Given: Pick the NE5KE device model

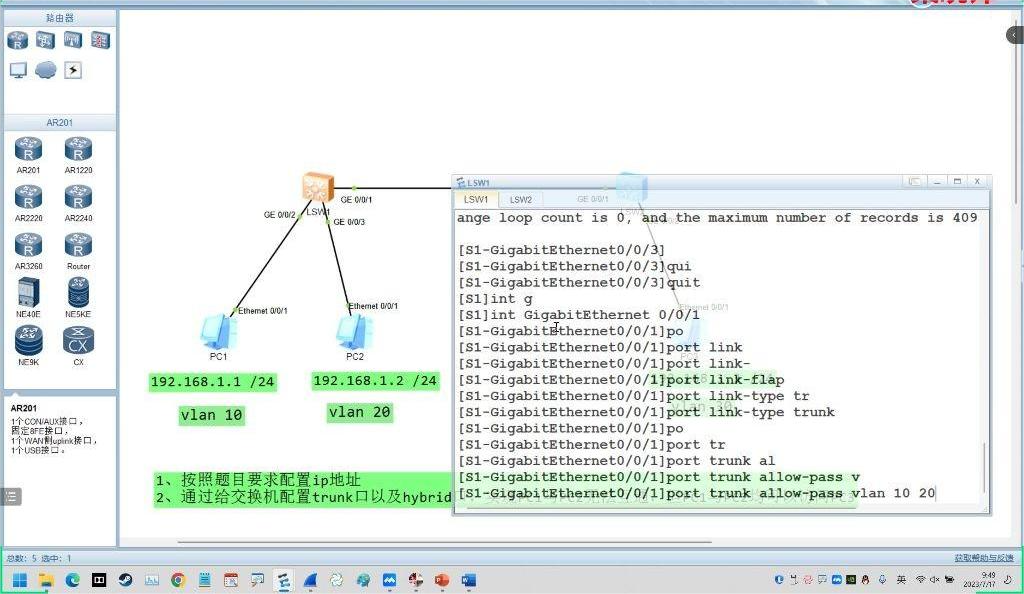Looking at the screenshot, I should [78, 298].
